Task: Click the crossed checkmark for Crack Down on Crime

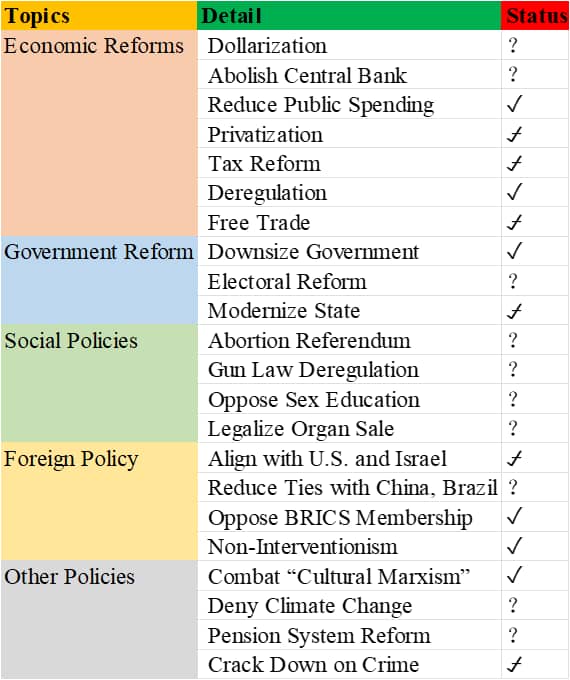Action: click(x=514, y=664)
